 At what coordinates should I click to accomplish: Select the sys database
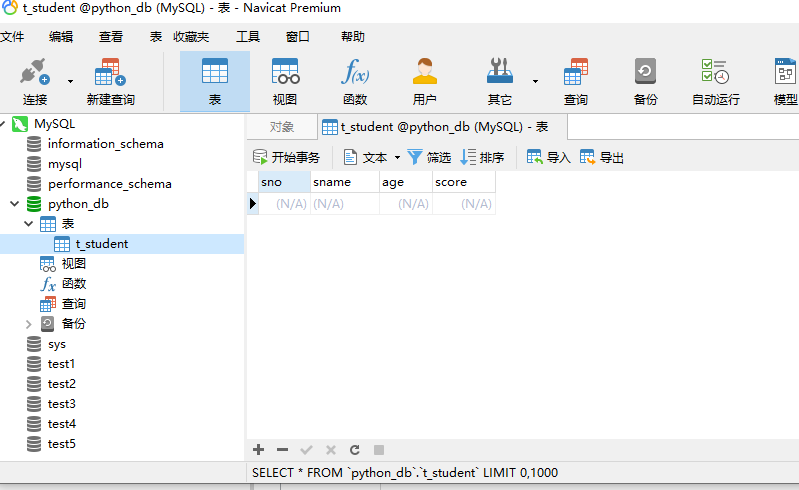point(57,344)
